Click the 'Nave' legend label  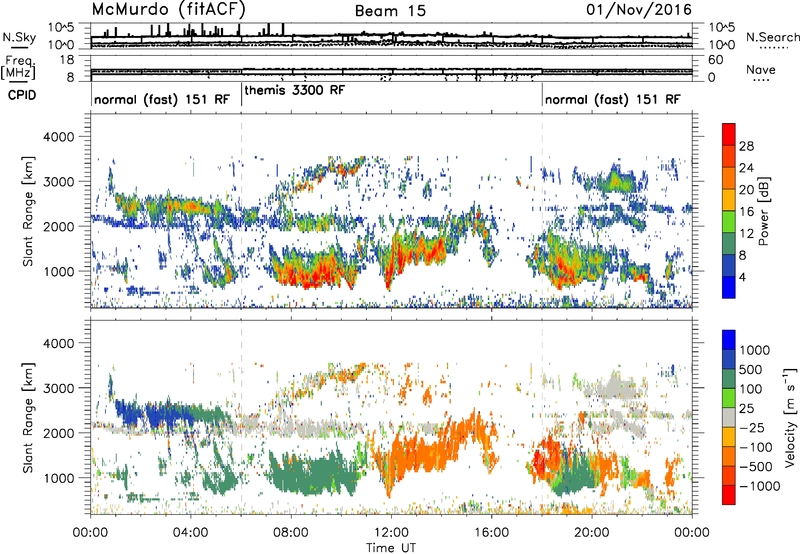pyautogui.click(x=761, y=69)
